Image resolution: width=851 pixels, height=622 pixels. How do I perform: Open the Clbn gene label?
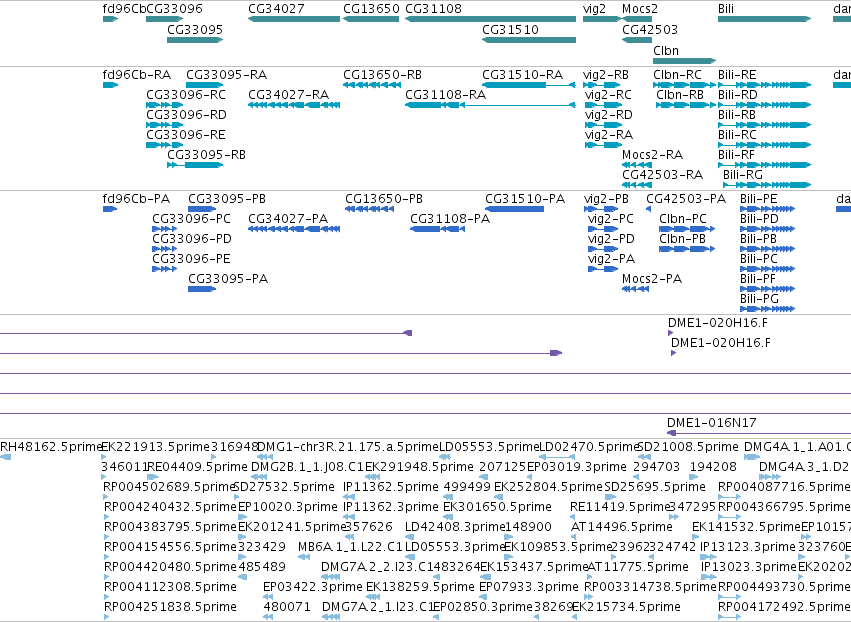pyautogui.click(x=666, y=51)
